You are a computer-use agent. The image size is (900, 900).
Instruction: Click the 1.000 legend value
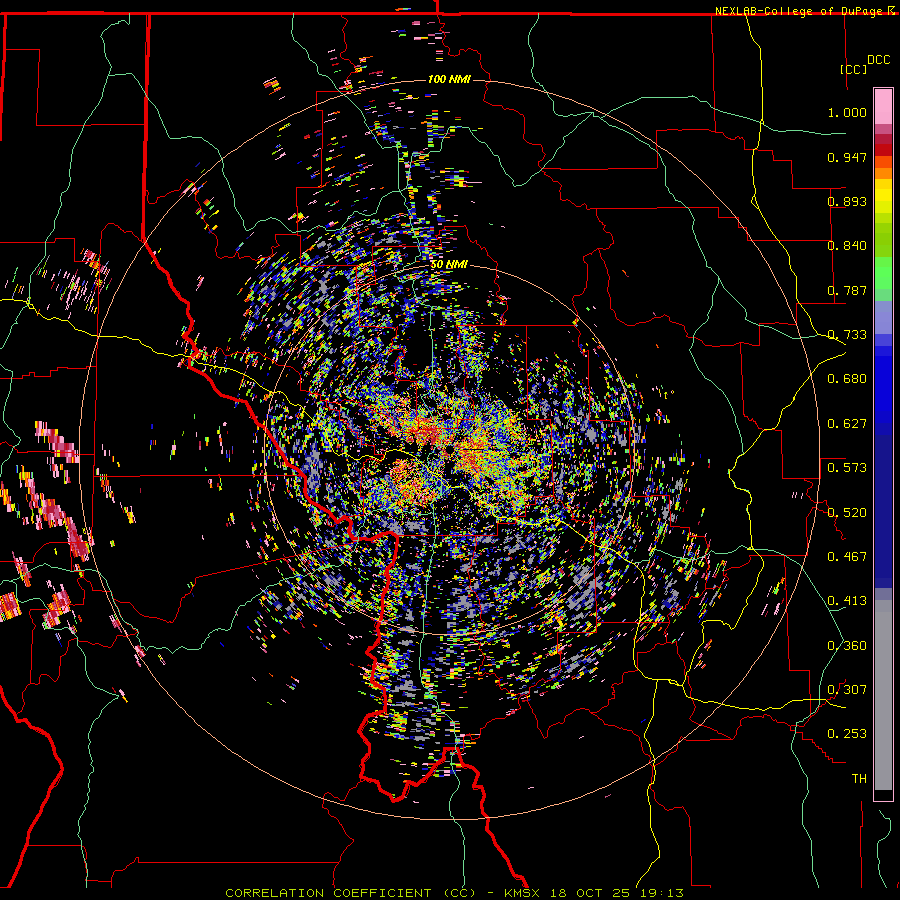point(847,112)
